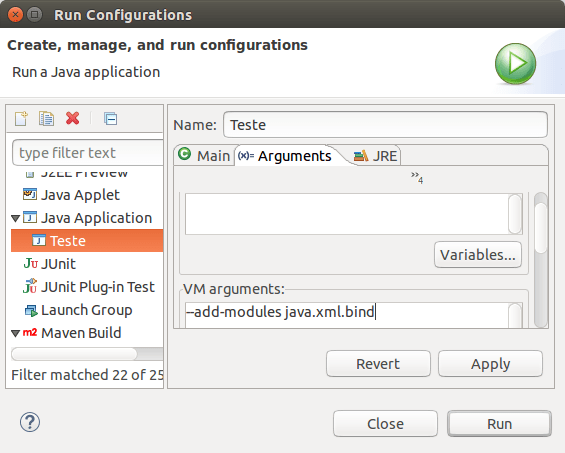Apply the configuration changes

pyautogui.click(x=490, y=364)
